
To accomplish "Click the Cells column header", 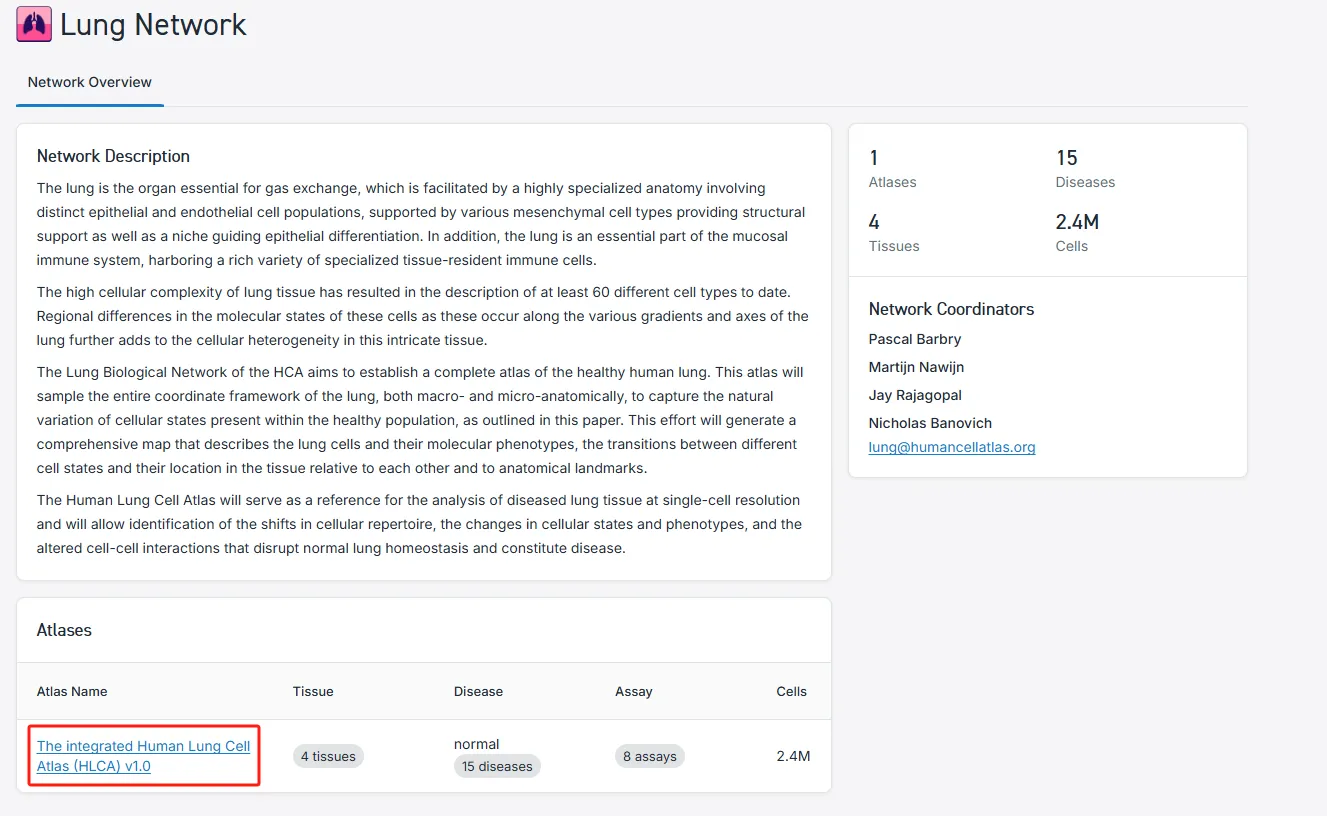I will click(791, 691).
